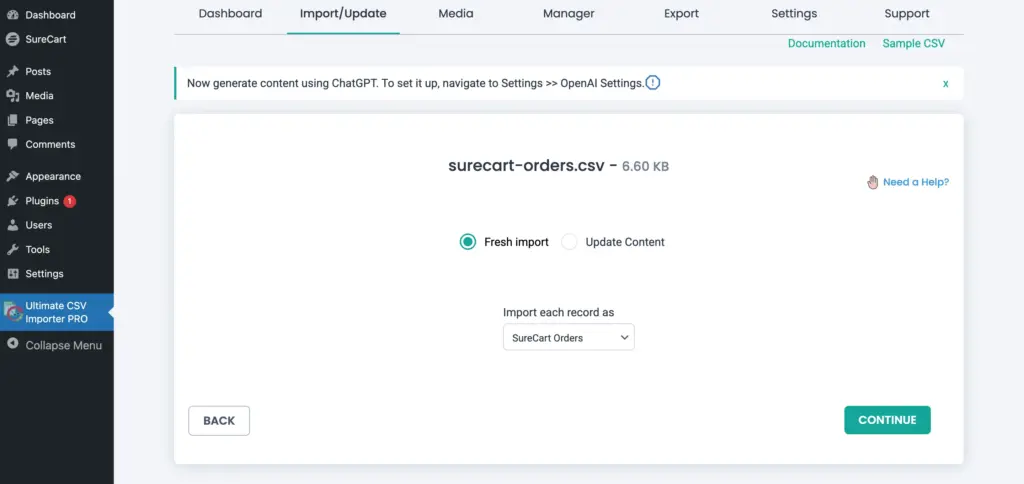This screenshot has height=484, width=1024.
Task: Dismiss the ChatGPT notice banner
Action: 945,84
